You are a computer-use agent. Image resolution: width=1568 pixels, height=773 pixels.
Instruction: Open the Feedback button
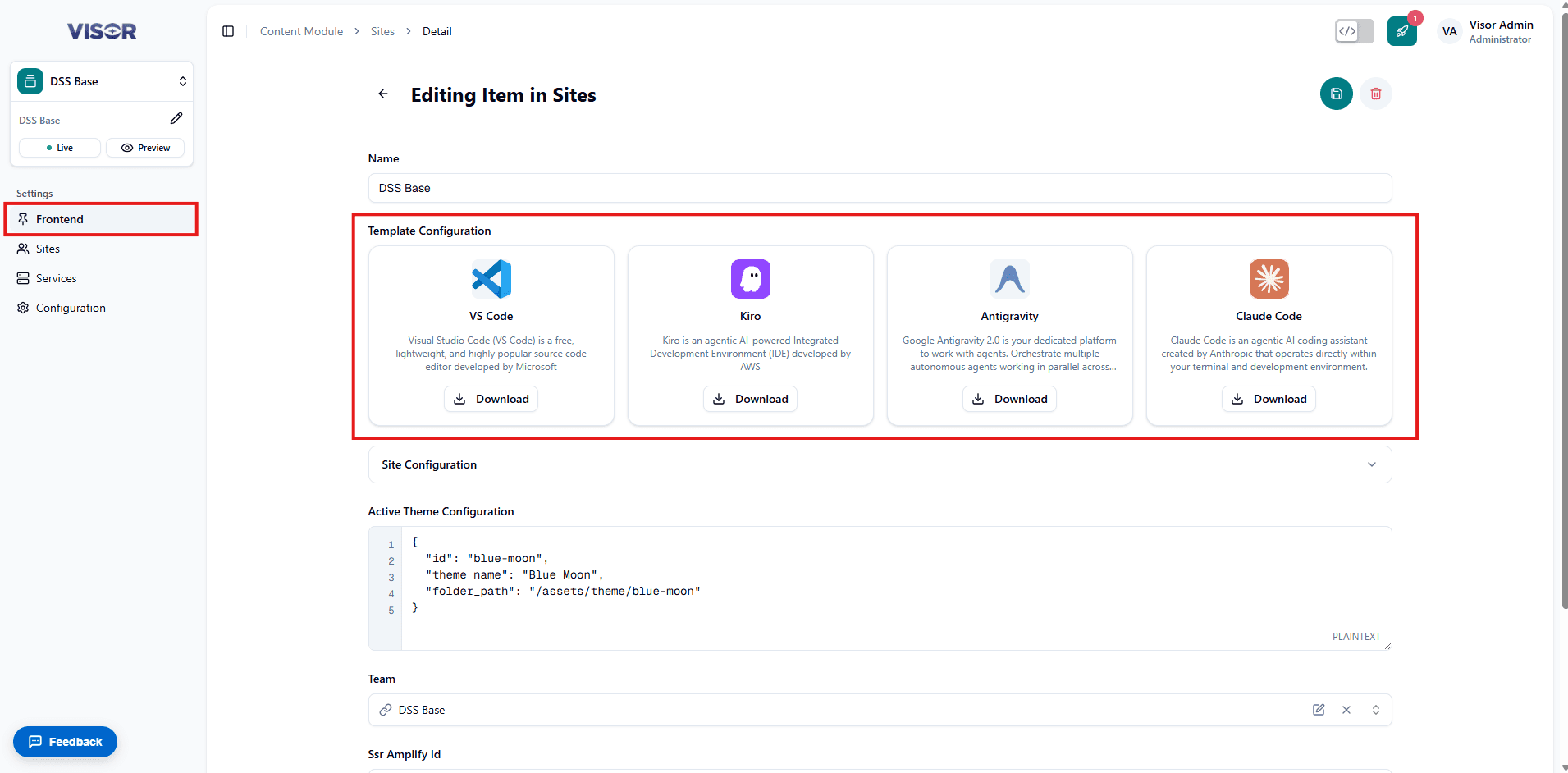65,742
